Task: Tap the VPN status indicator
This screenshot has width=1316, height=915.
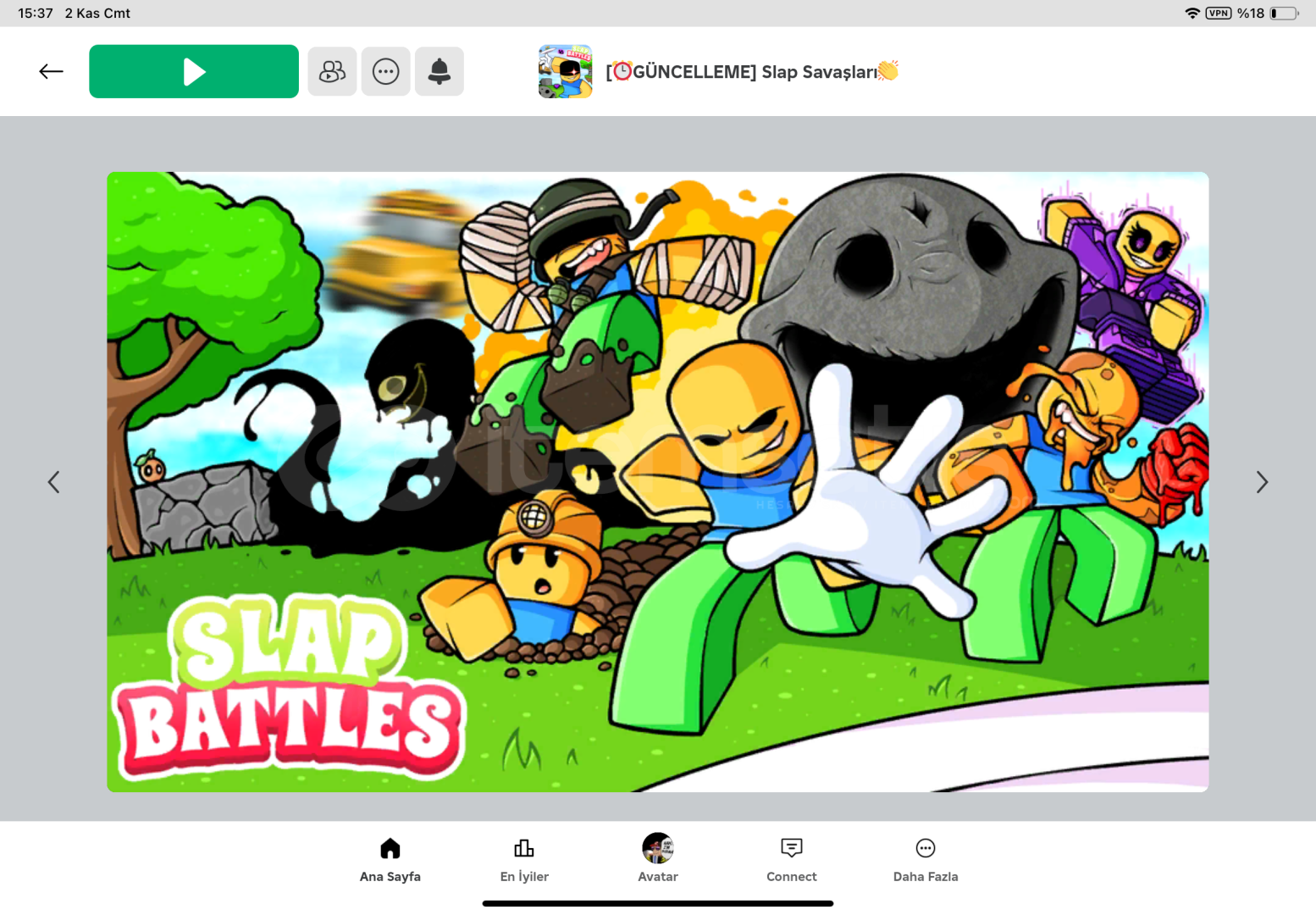Action: coord(1219,14)
